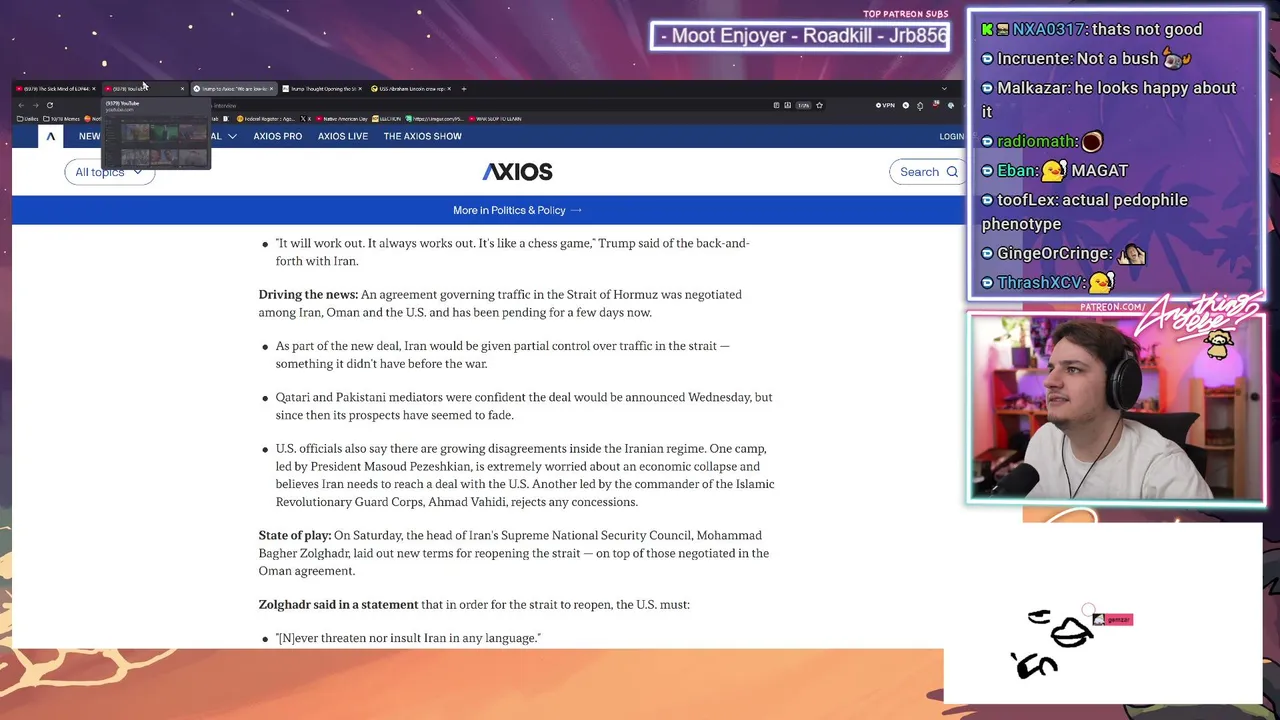Open the Federal Register bookmark
Image resolution: width=1280 pixels, height=720 pixels.
[x=267, y=119]
